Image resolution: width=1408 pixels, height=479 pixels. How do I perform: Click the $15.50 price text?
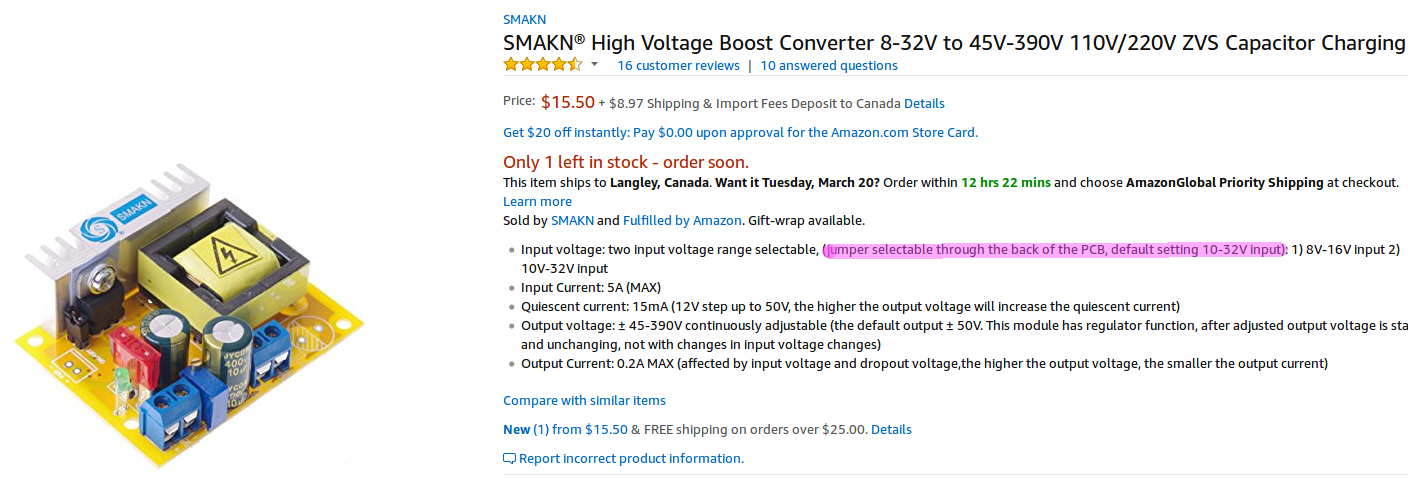pyautogui.click(x=567, y=102)
